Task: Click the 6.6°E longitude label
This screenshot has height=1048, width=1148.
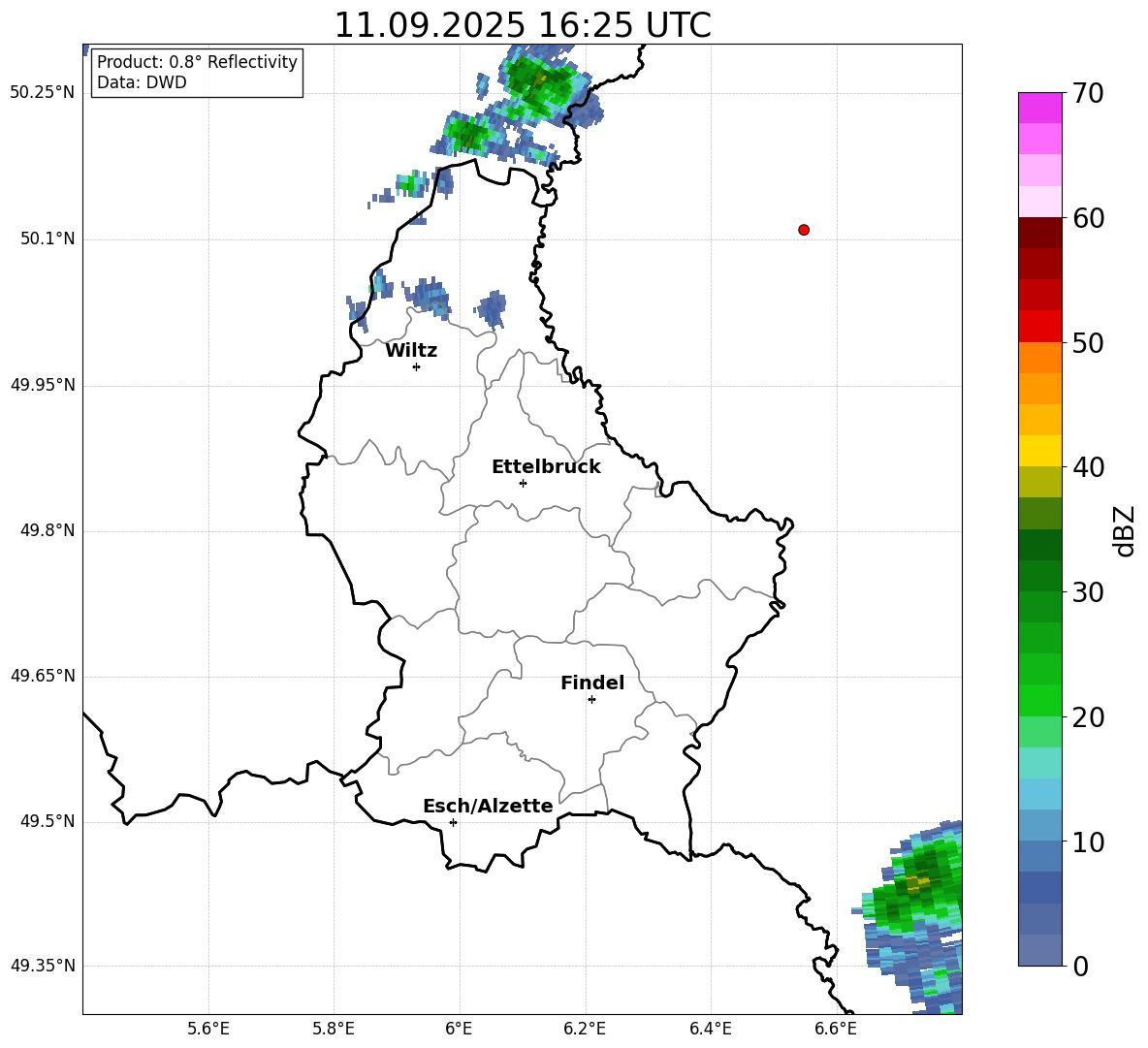Action: pyautogui.click(x=836, y=1029)
